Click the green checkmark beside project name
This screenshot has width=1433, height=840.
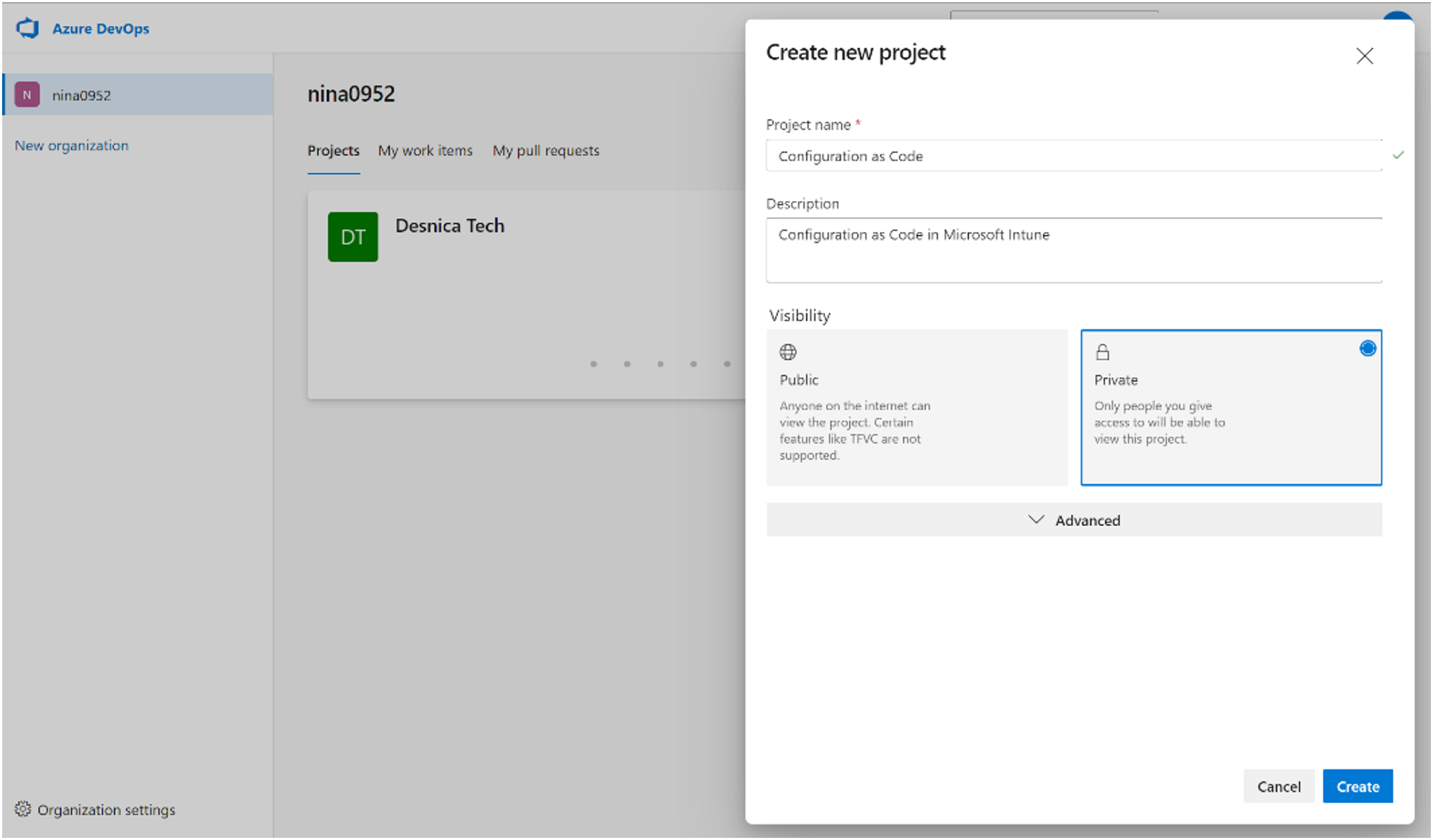point(1398,155)
